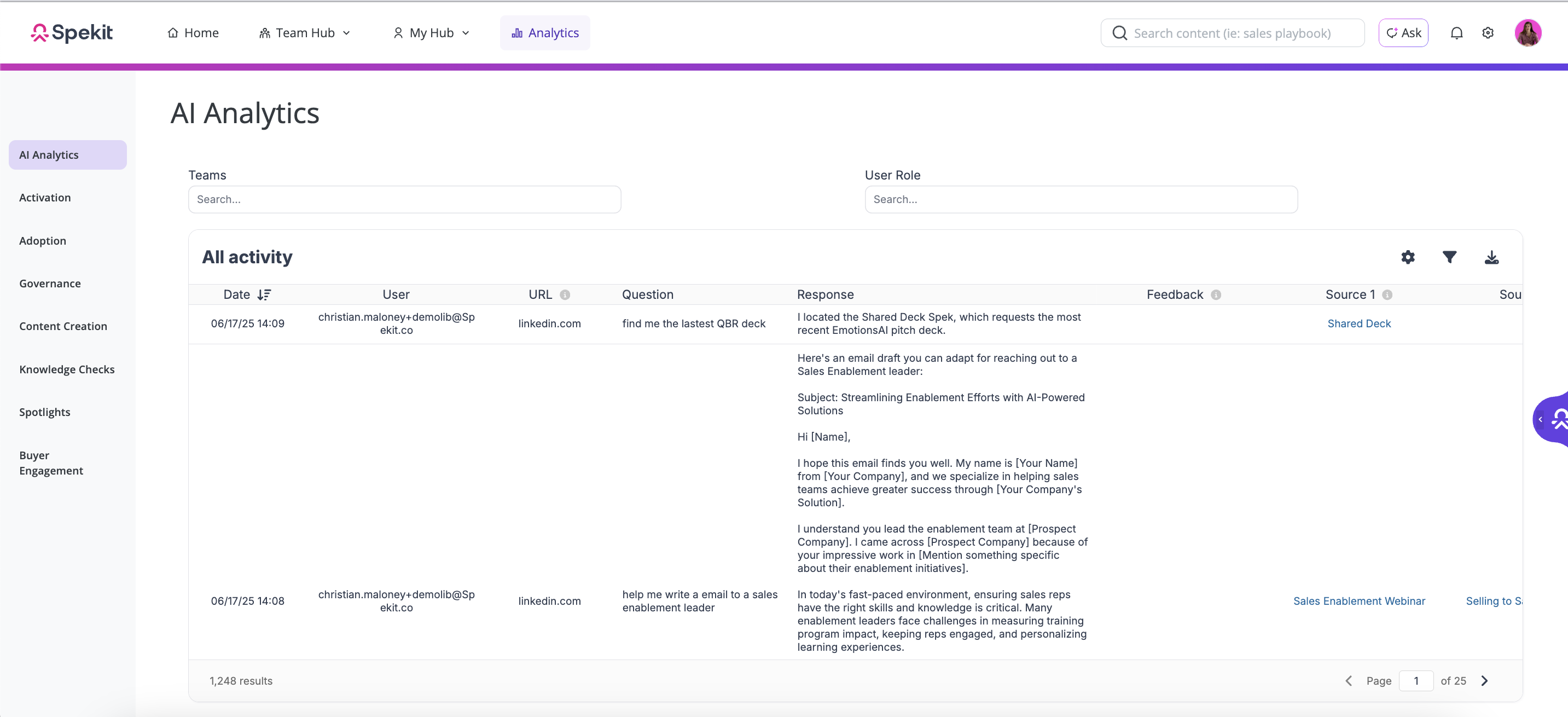Download All activity data icon
Image resolution: width=1568 pixels, height=717 pixels.
pyautogui.click(x=1491, y=257)
